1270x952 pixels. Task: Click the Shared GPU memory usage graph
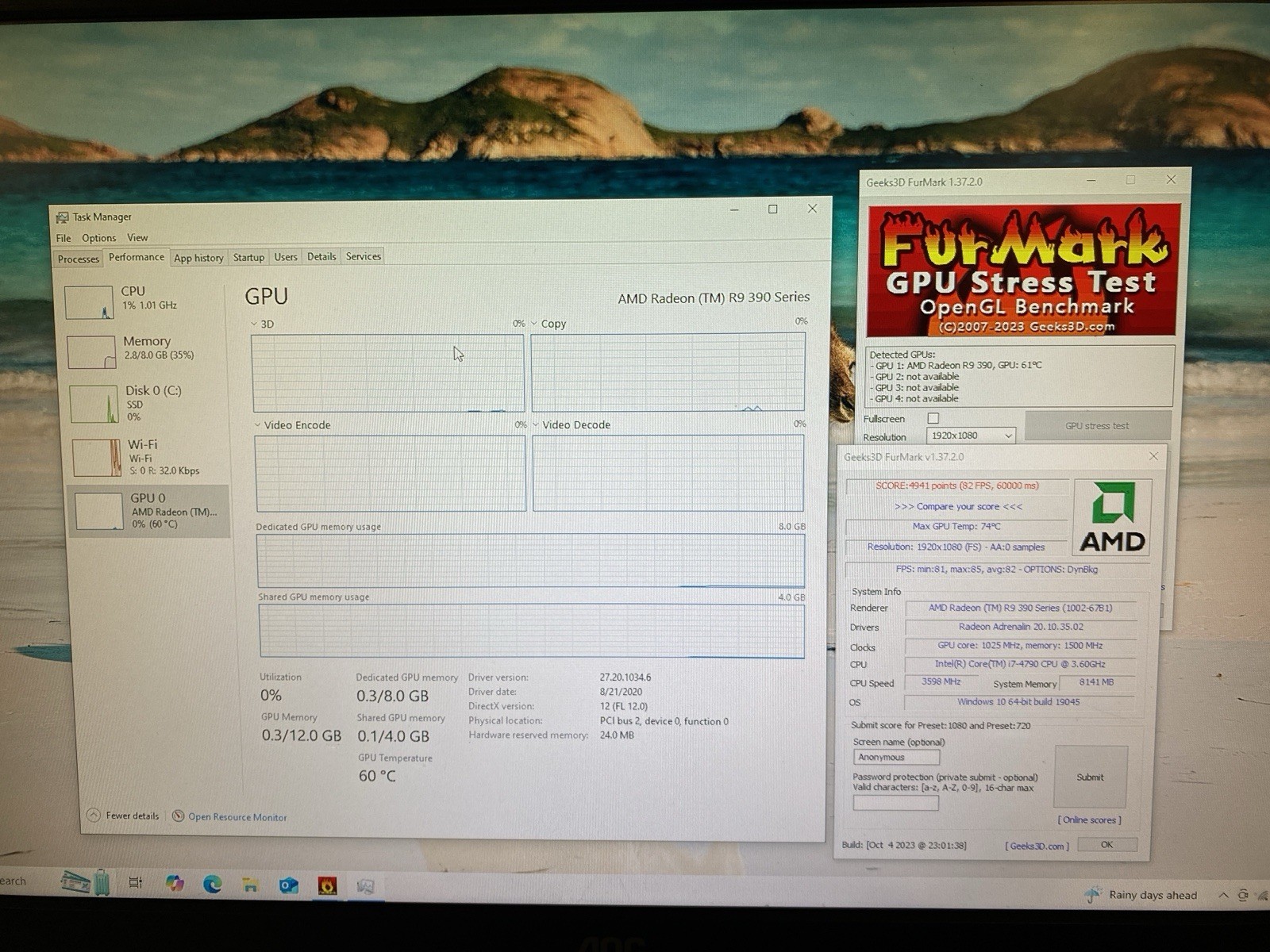531,631
